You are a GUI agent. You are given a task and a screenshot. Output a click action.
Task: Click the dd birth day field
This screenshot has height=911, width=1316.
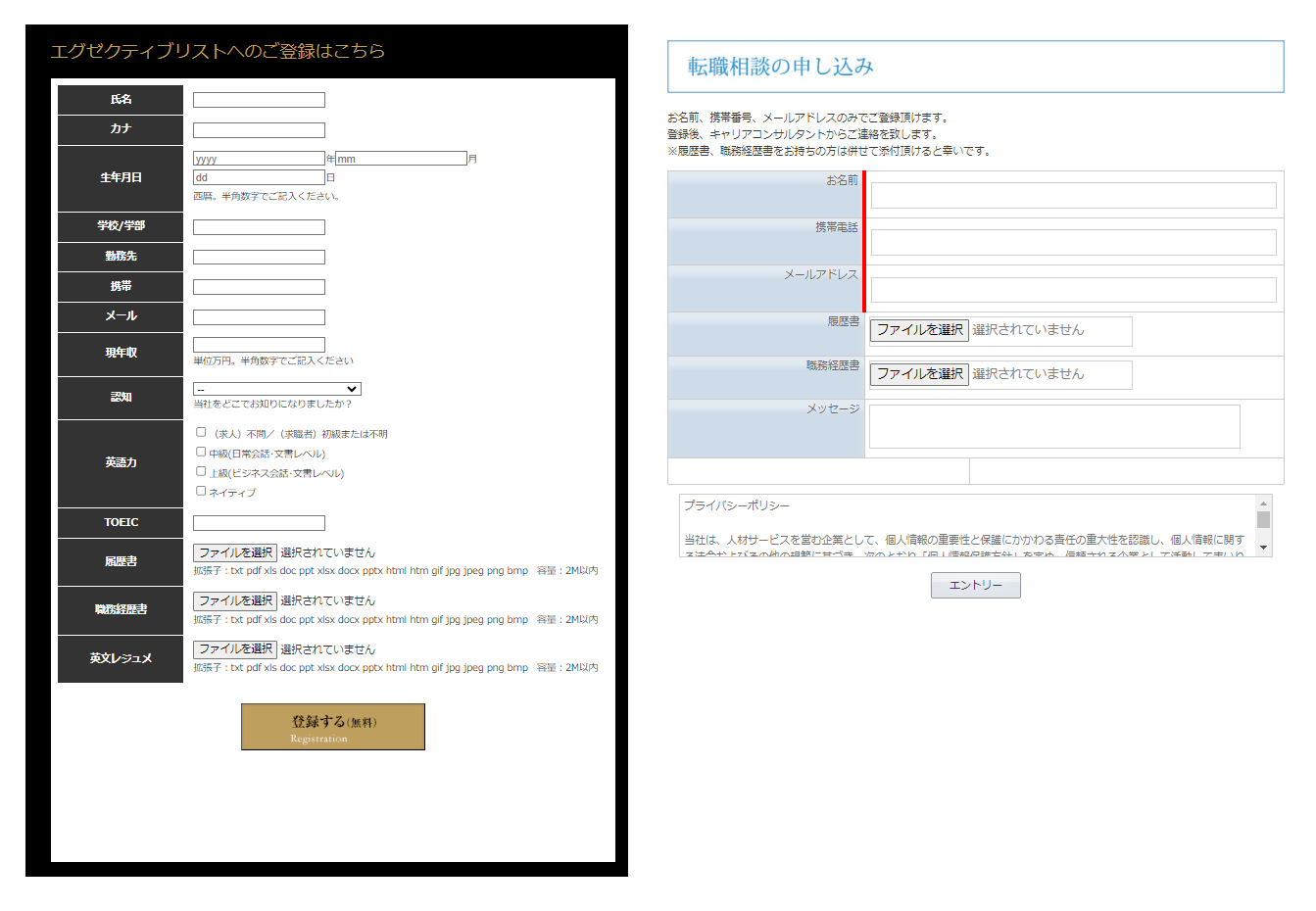pos(259,177)
